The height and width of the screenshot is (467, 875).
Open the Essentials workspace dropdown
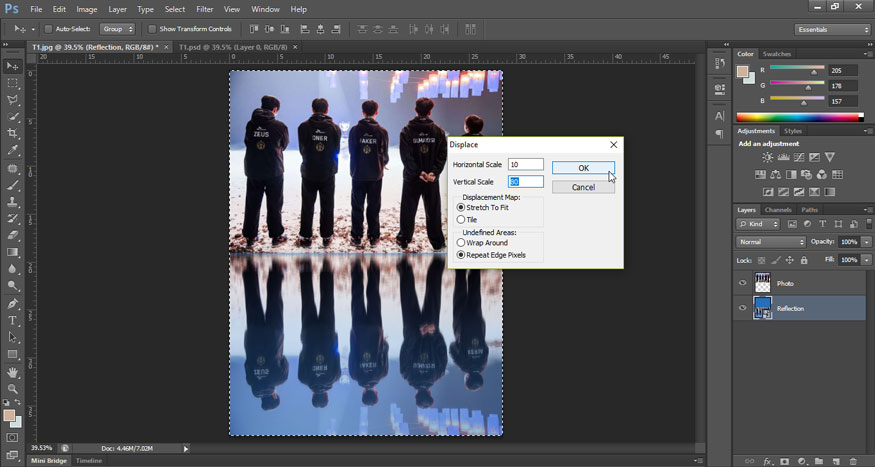pos(832,29)
